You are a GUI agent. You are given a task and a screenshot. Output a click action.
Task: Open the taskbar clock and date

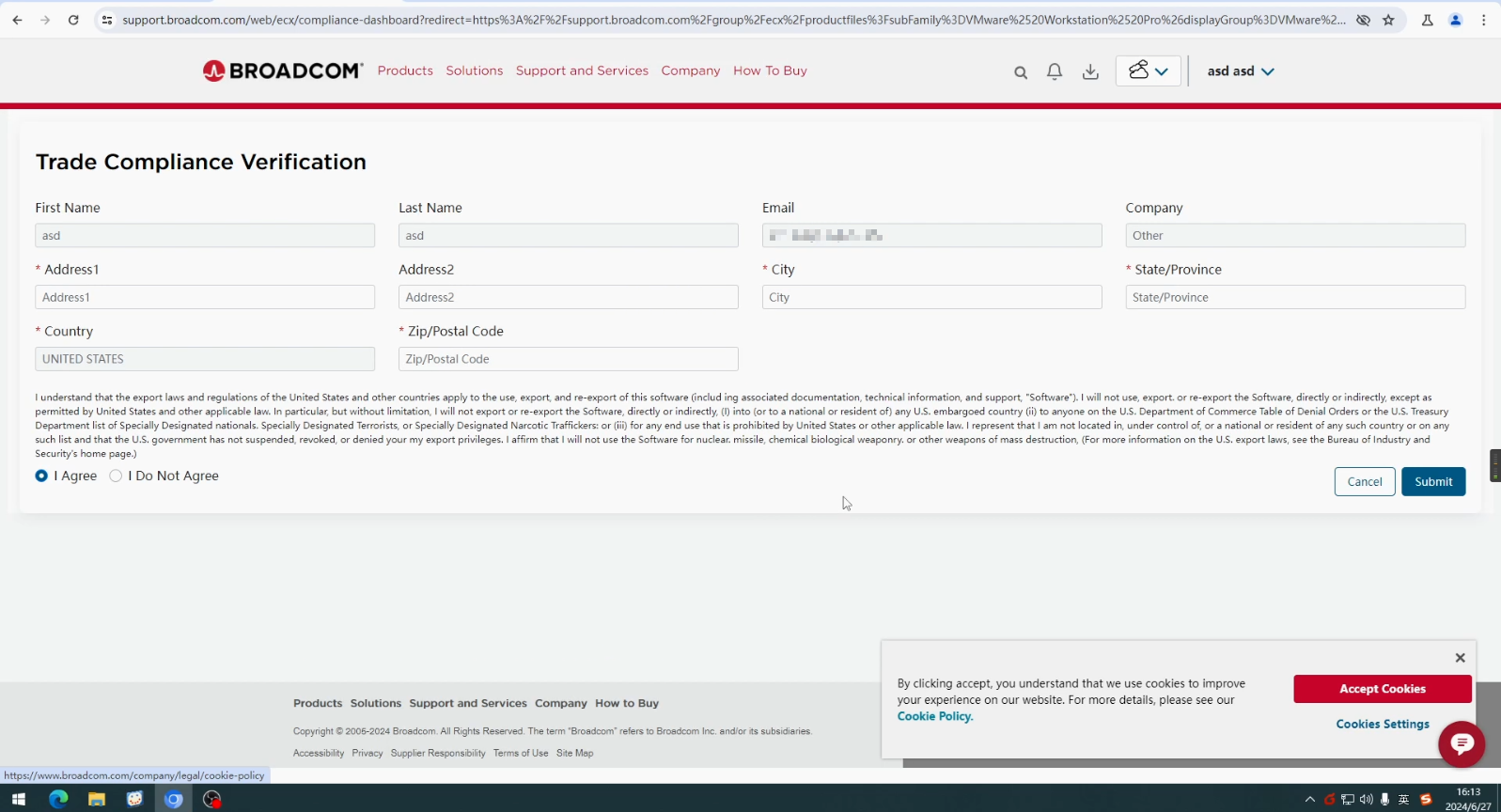point(1468,799)
